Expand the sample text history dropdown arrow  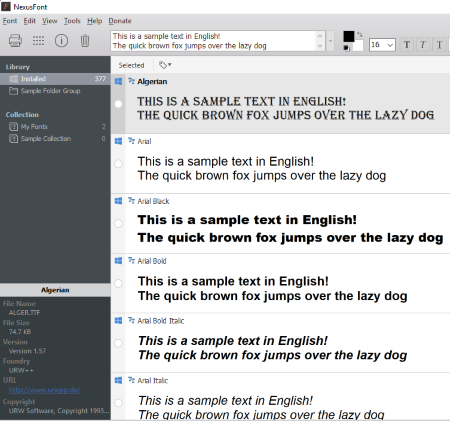(x=330, y=41)
